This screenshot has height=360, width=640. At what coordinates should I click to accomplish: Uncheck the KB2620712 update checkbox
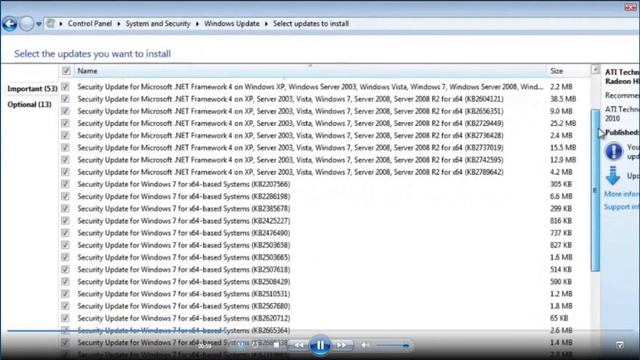click(65, 318)
